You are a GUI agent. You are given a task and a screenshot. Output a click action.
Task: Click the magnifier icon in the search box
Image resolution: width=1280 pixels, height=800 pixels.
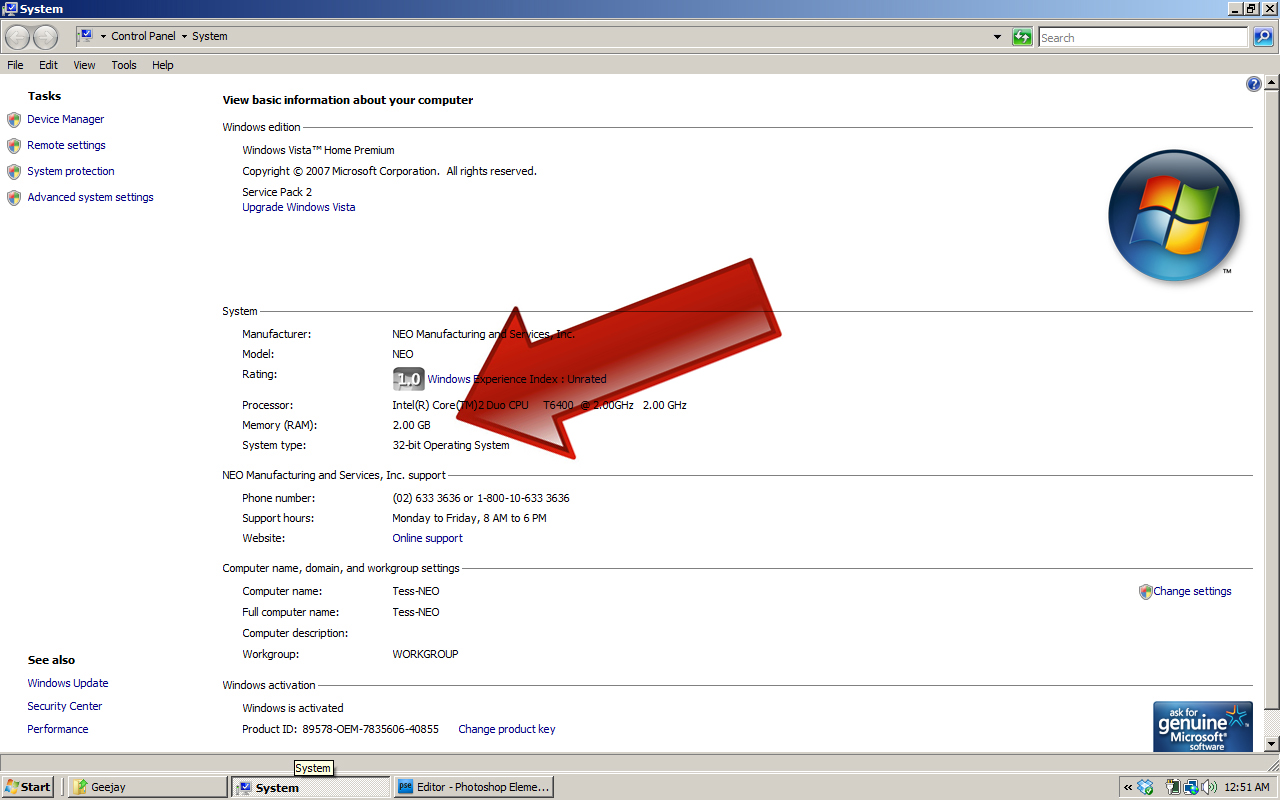1262,37
